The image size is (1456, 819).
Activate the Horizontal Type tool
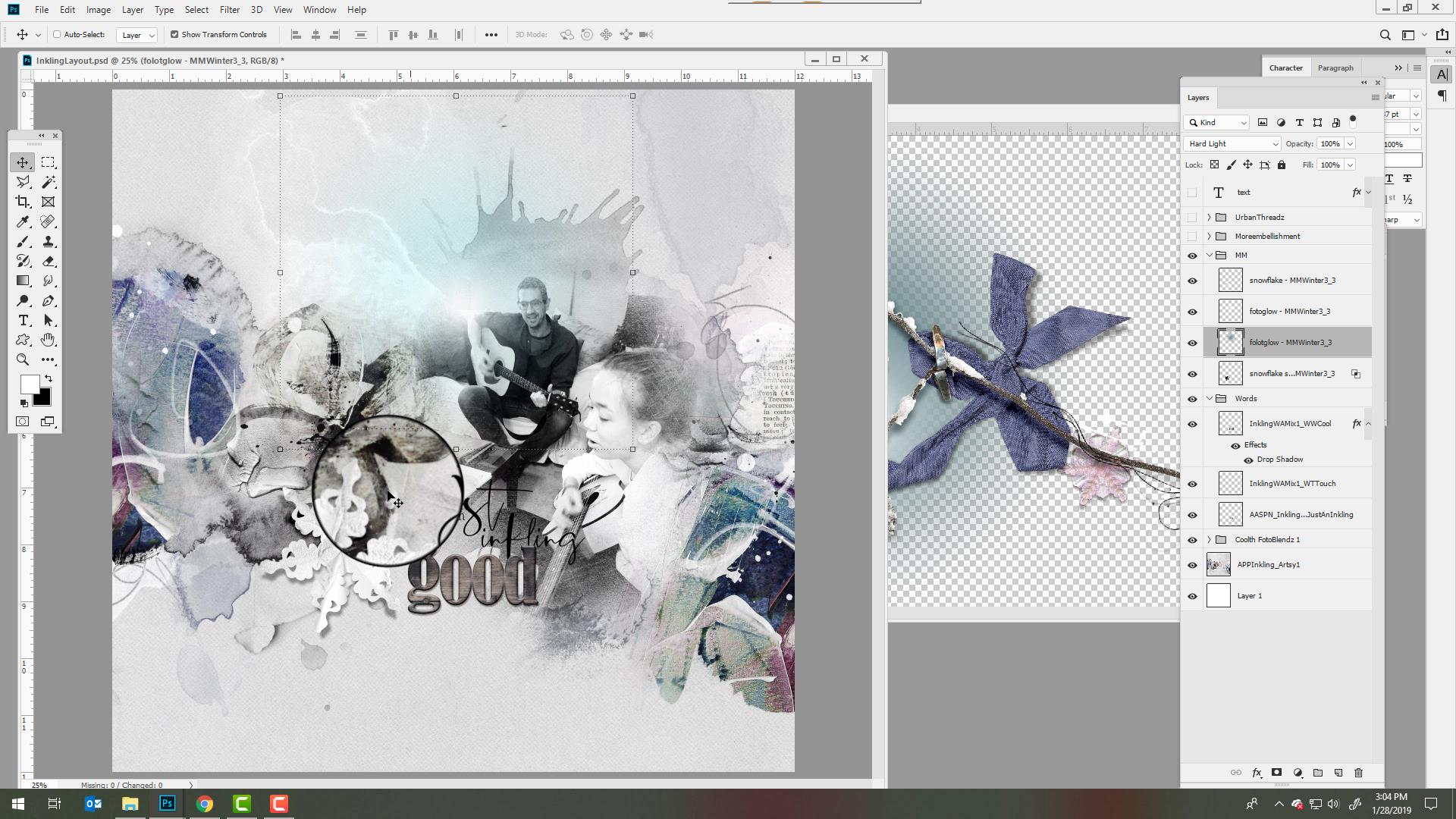click(x=22, y=320)
